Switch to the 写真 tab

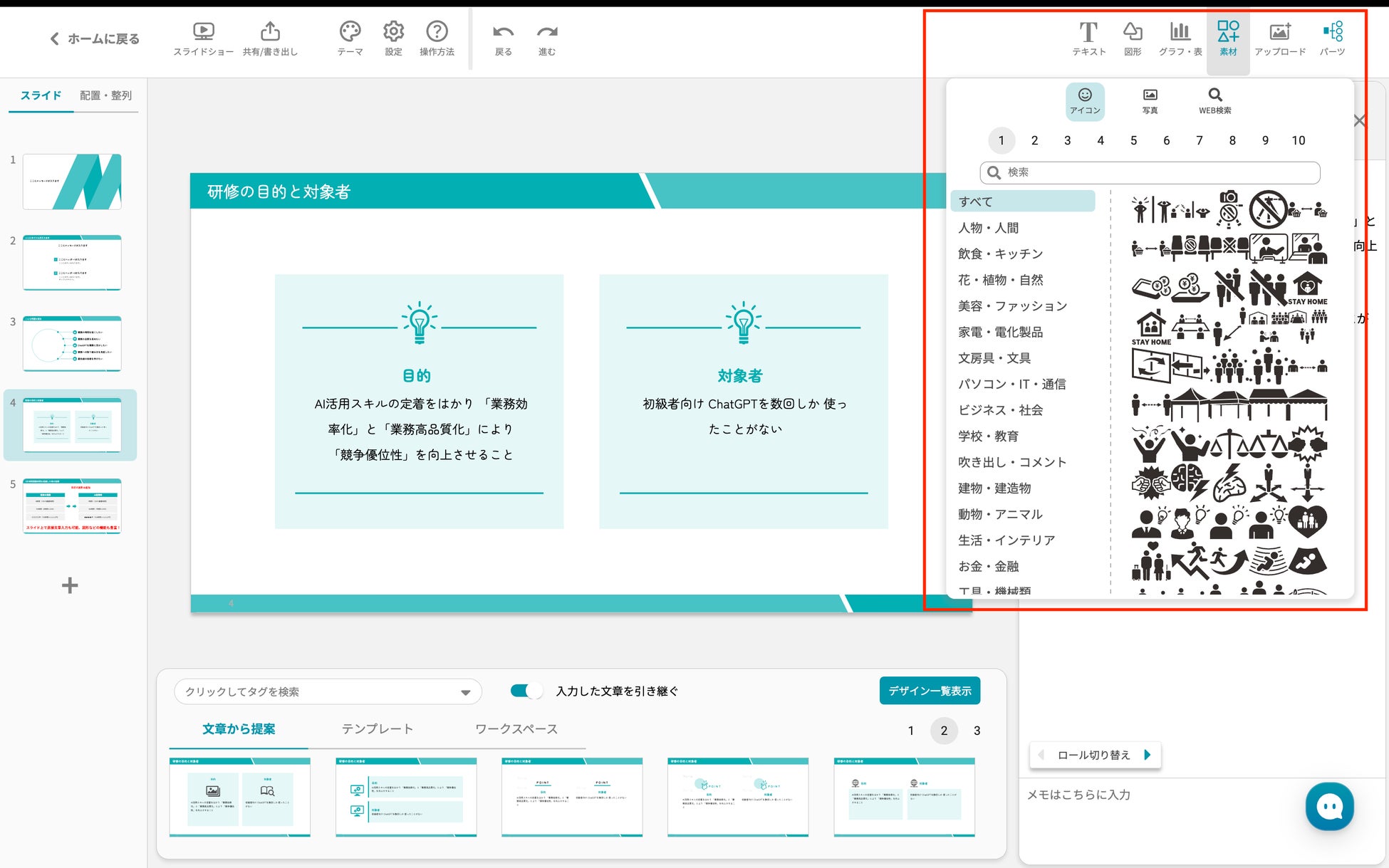point(1150,101)
